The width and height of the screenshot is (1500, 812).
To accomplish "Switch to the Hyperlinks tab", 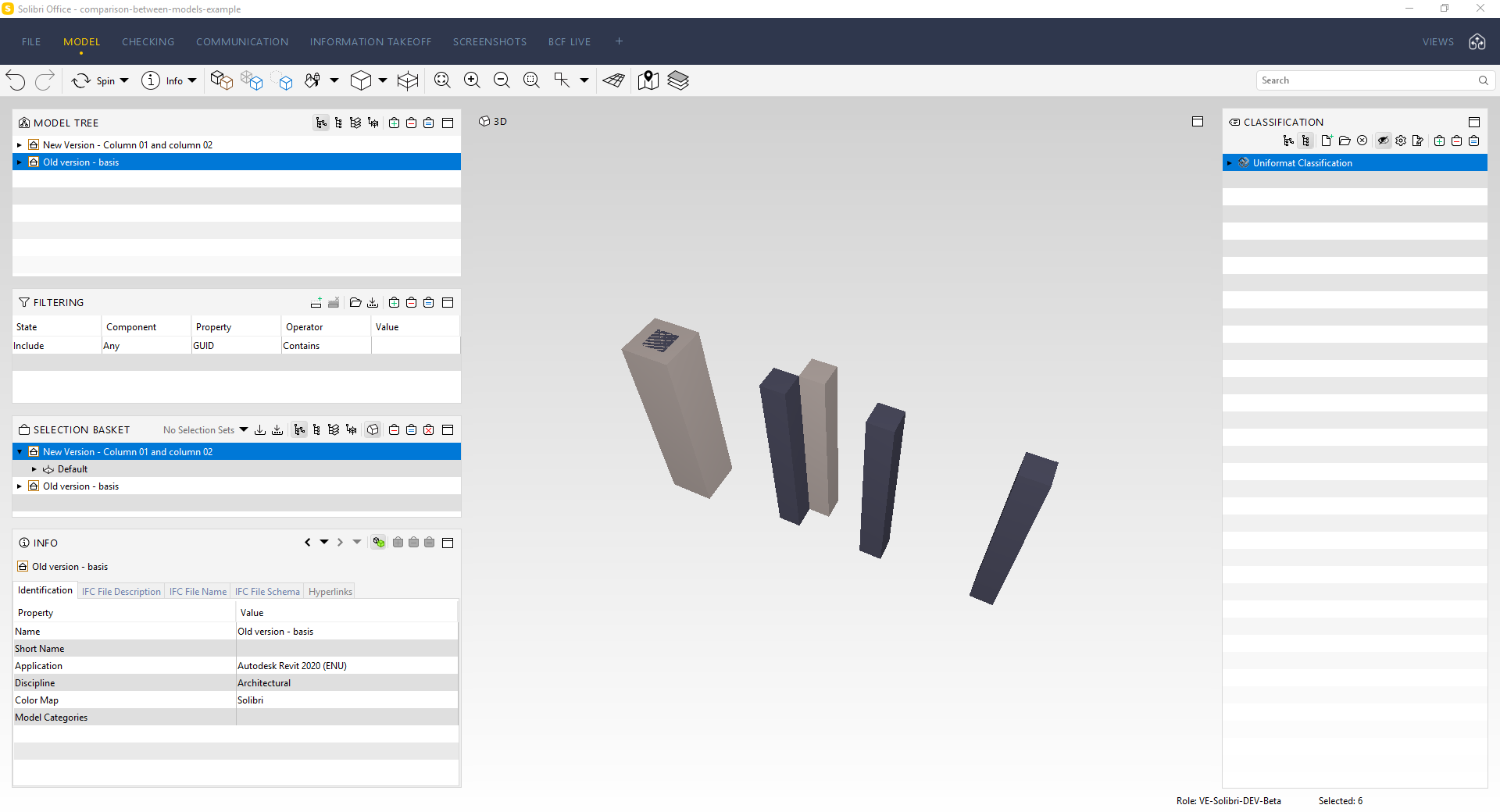I will point(330,592).
